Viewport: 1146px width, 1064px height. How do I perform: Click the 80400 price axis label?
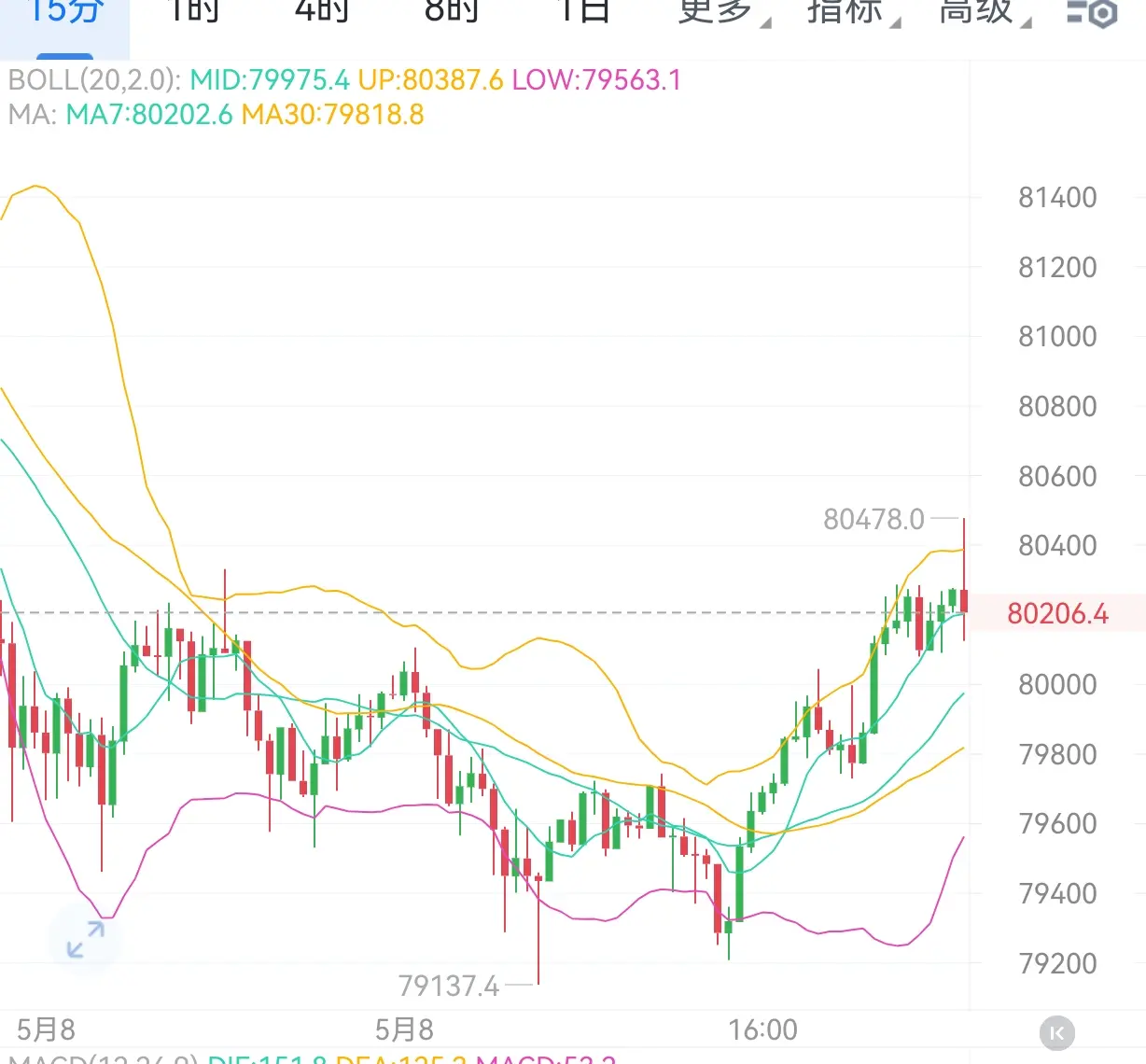(x=1057, y=546)
